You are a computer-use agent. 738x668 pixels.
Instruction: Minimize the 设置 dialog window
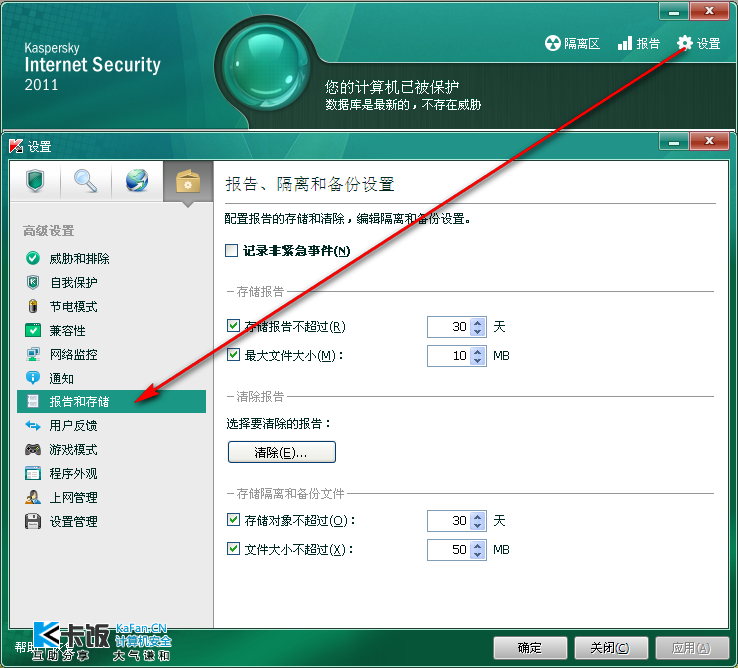[674, 141]
